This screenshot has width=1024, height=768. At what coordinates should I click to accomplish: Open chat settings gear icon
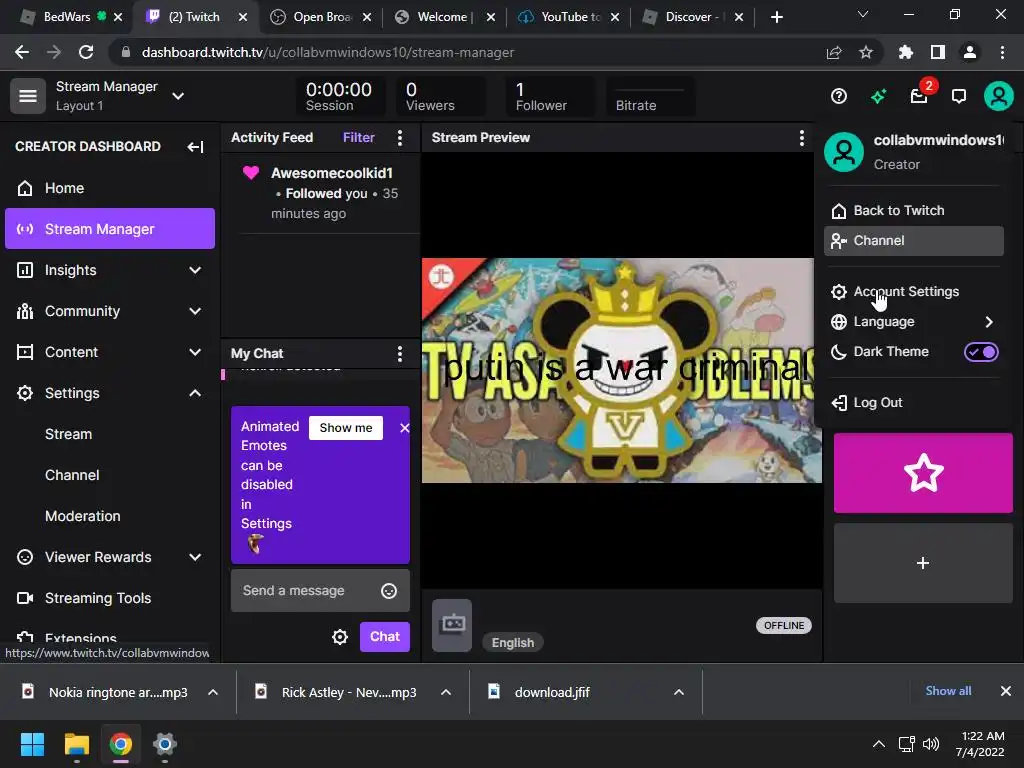pyautogui.click(x=340, y=637)
